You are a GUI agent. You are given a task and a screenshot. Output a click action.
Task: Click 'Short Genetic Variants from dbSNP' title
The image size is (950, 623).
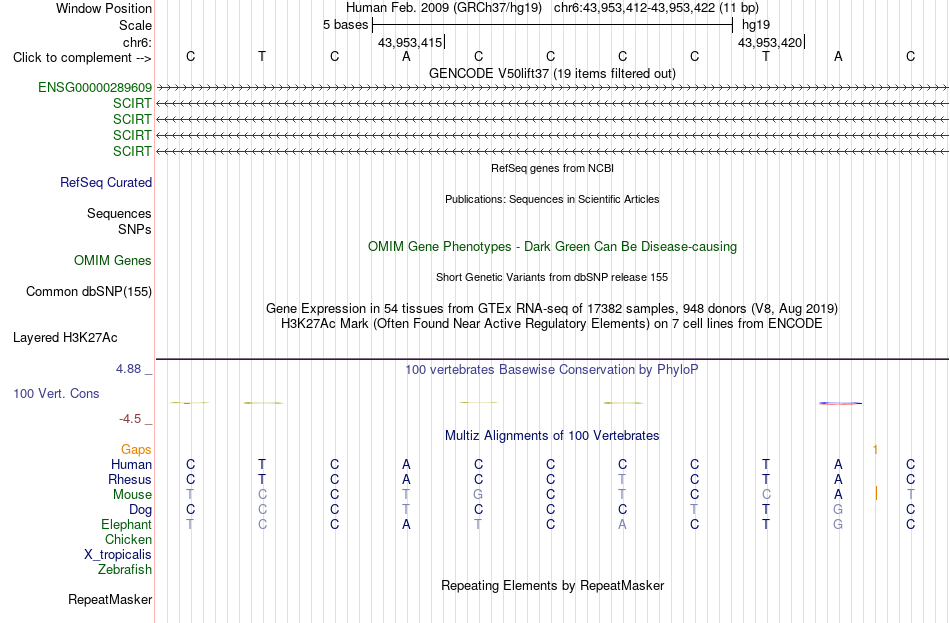tap(552, 278)
